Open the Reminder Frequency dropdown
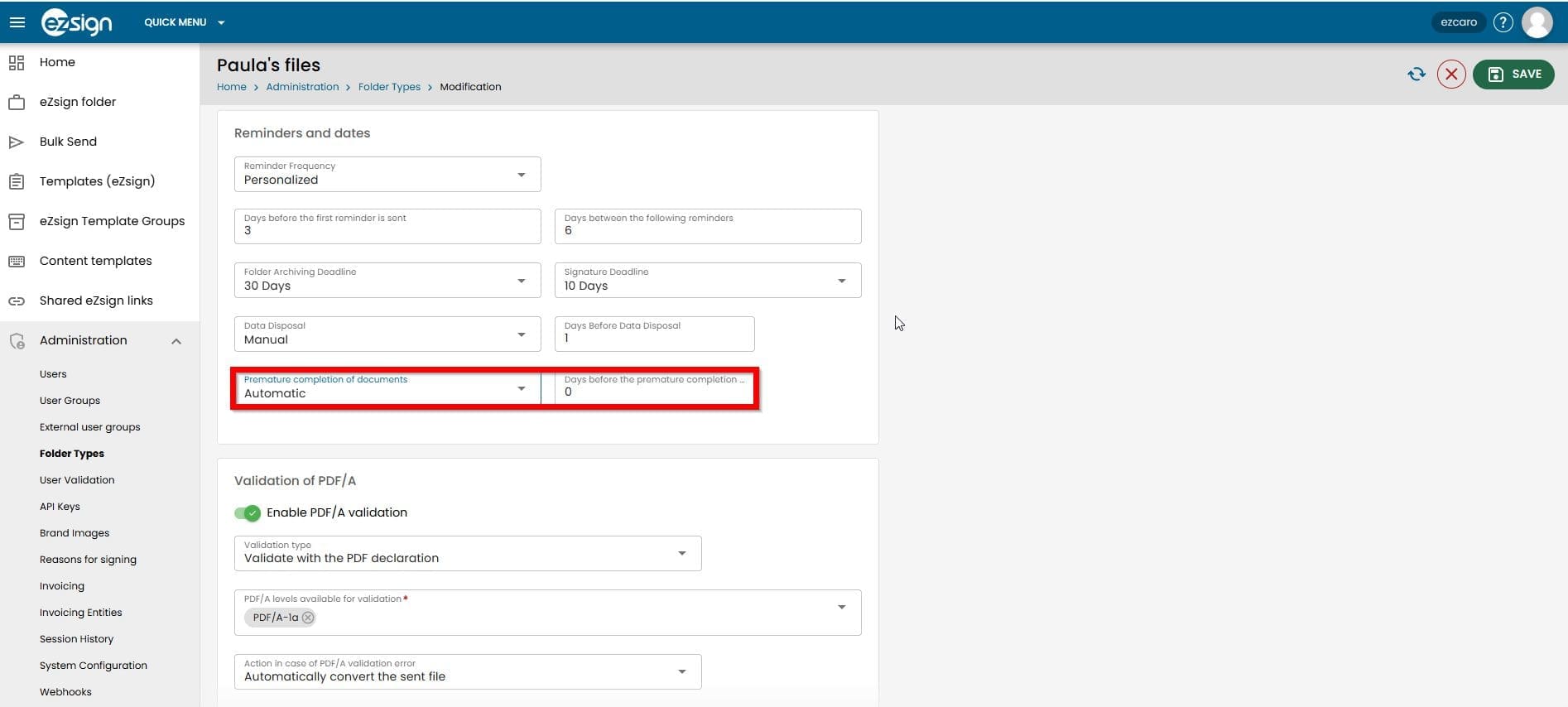The image size is (1568, 707). pyautogui.click(x=387, y=175)
